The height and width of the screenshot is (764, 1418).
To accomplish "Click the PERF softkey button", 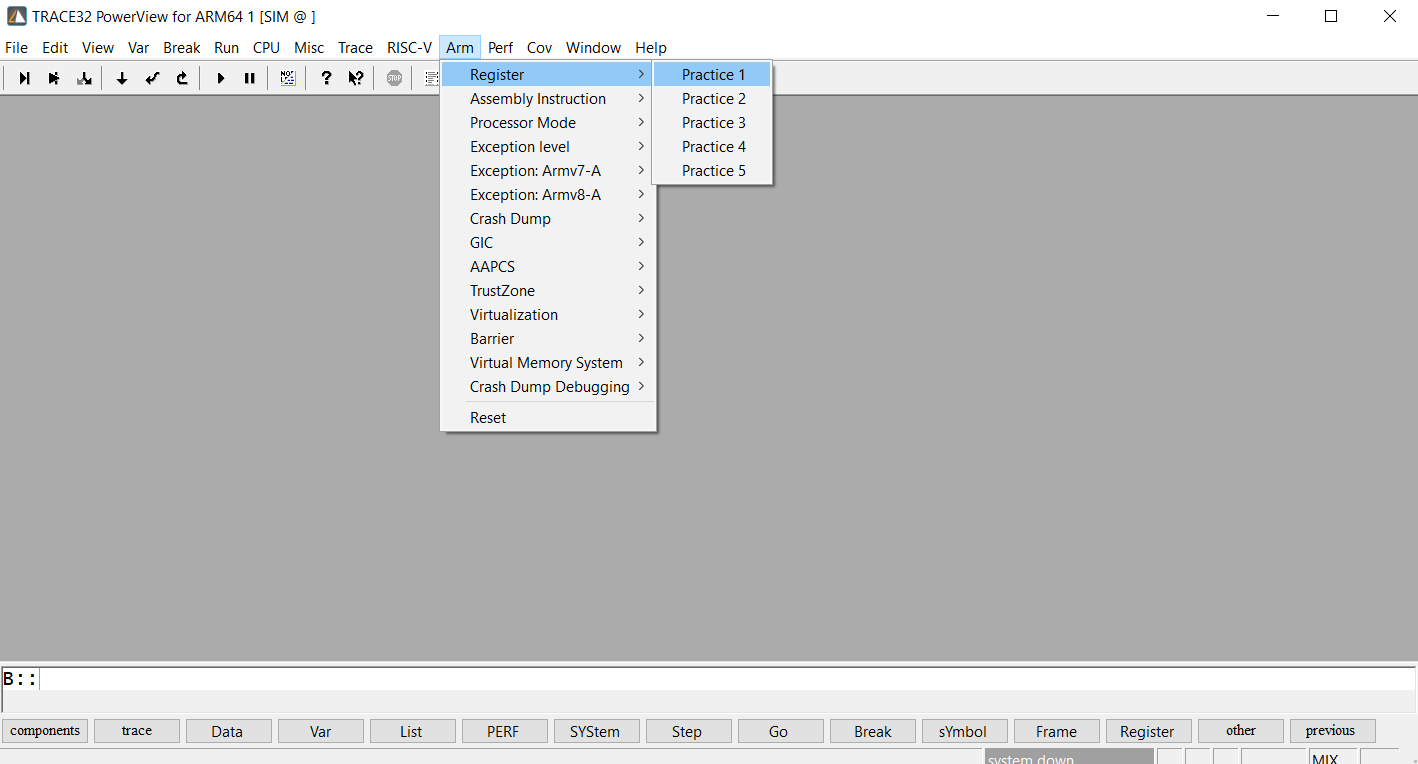I will [505, 731].
